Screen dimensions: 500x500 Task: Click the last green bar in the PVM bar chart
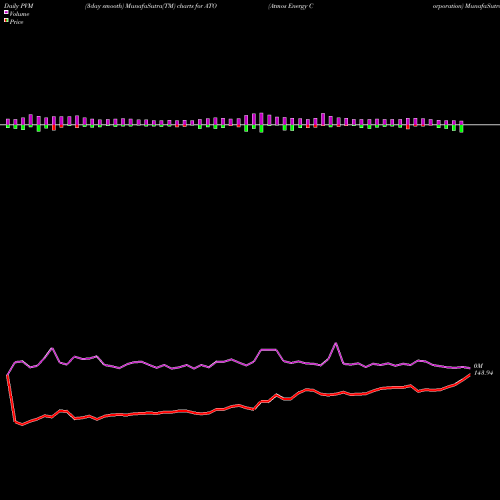461,129
